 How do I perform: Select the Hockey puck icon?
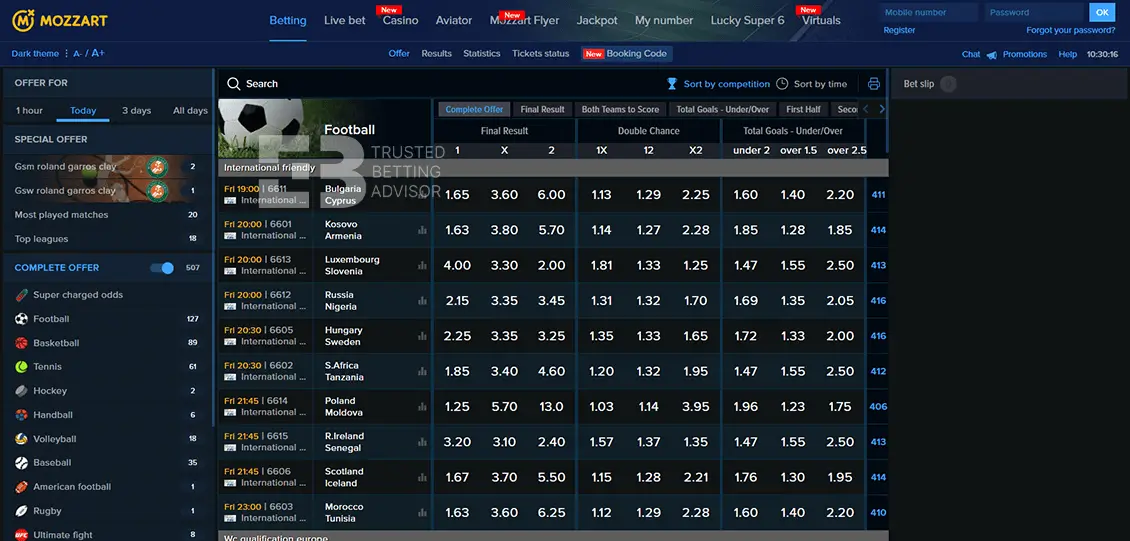point(21,390)
